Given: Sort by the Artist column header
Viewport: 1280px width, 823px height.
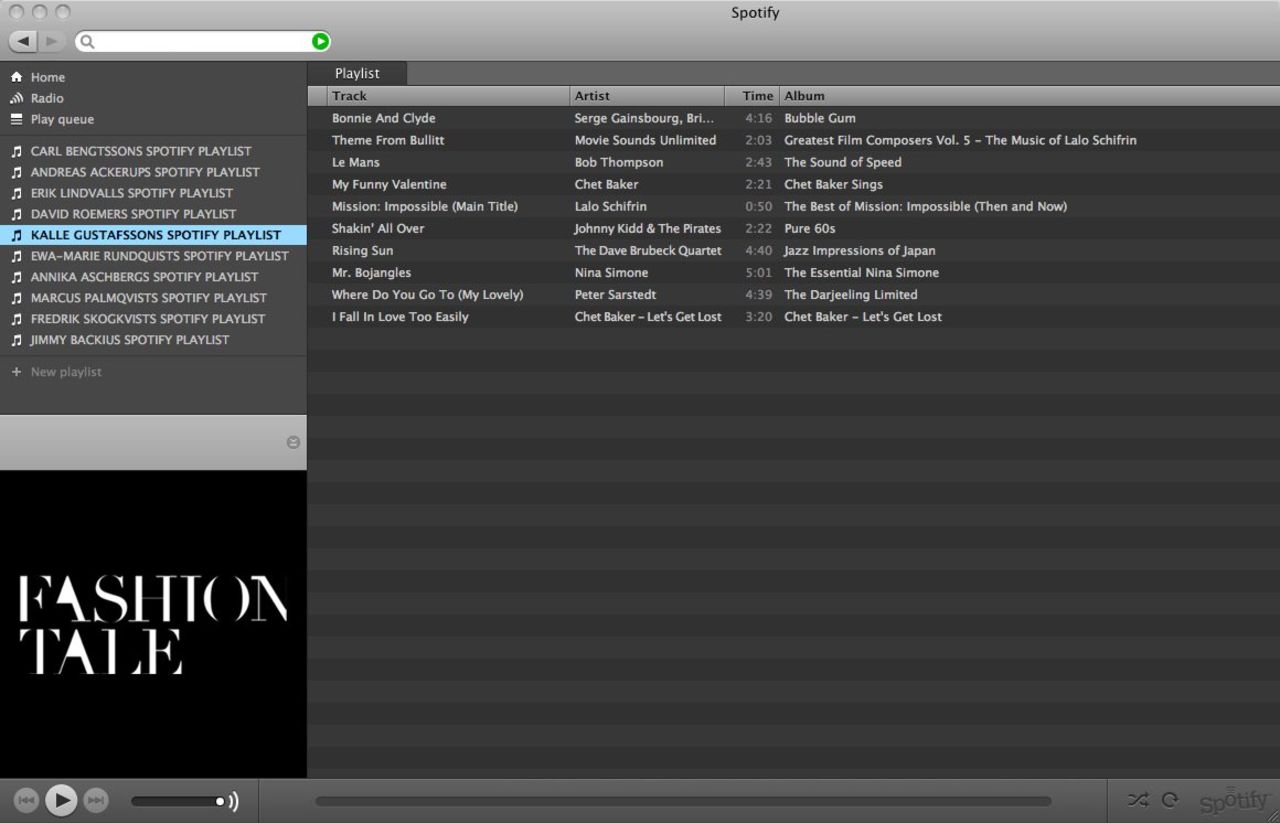Looking at the screenshot, I should (x=647, y=96).
